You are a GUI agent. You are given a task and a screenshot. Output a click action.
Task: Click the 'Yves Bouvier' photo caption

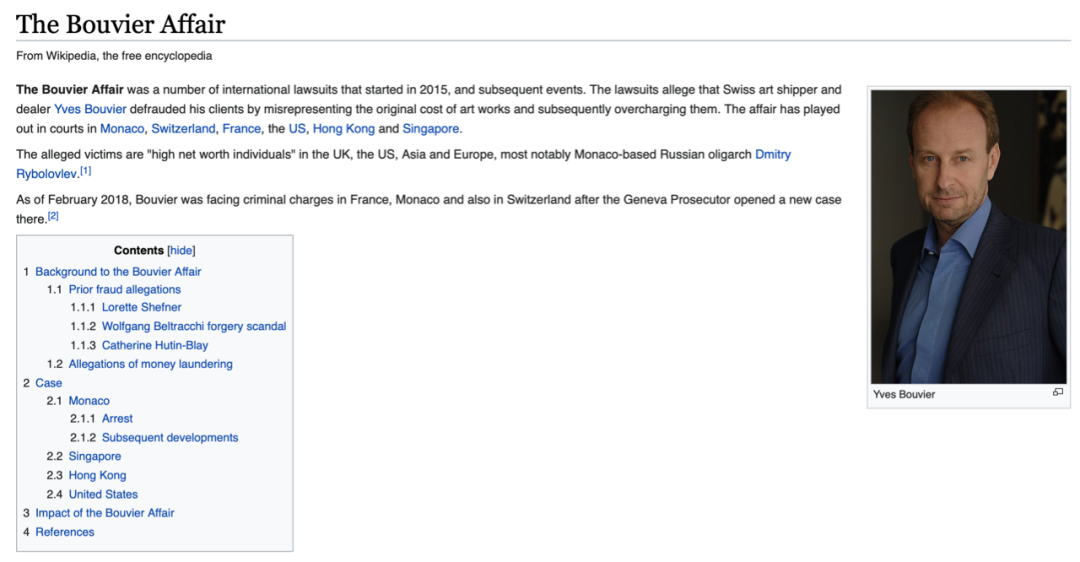(904, 395)
